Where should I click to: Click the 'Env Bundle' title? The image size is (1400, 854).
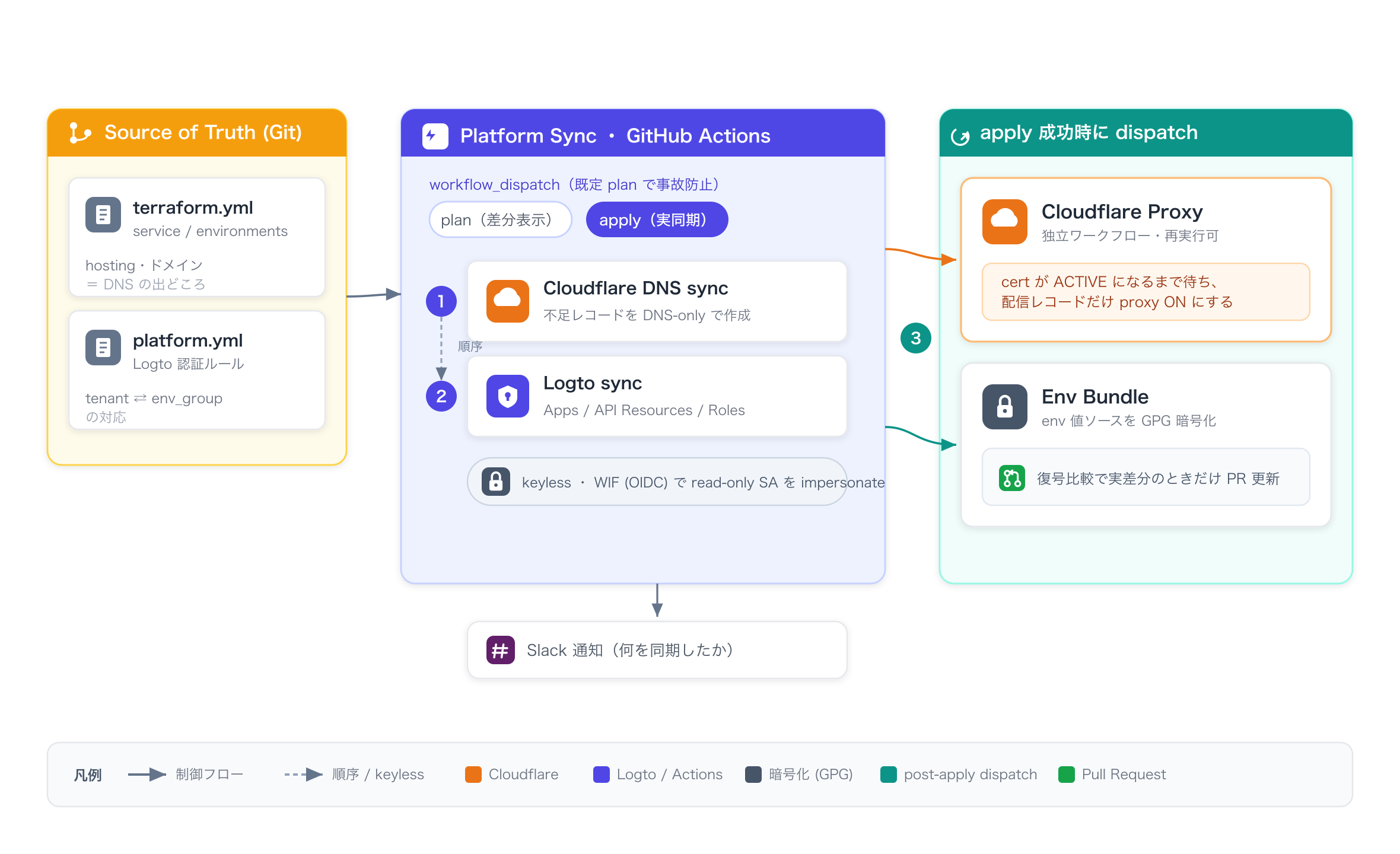coord(1094,397)
